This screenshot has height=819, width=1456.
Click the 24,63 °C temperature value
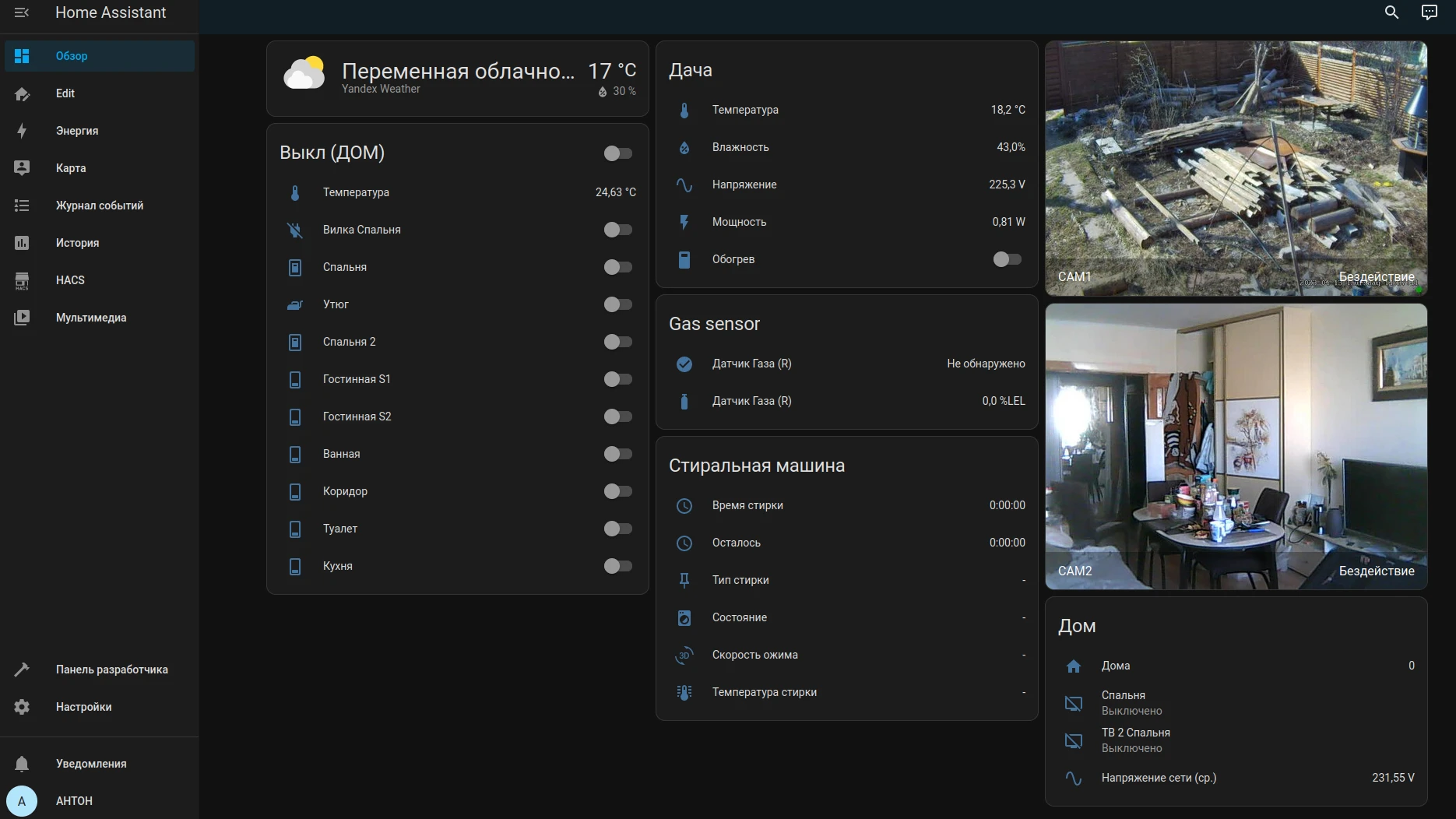(615, 192)
